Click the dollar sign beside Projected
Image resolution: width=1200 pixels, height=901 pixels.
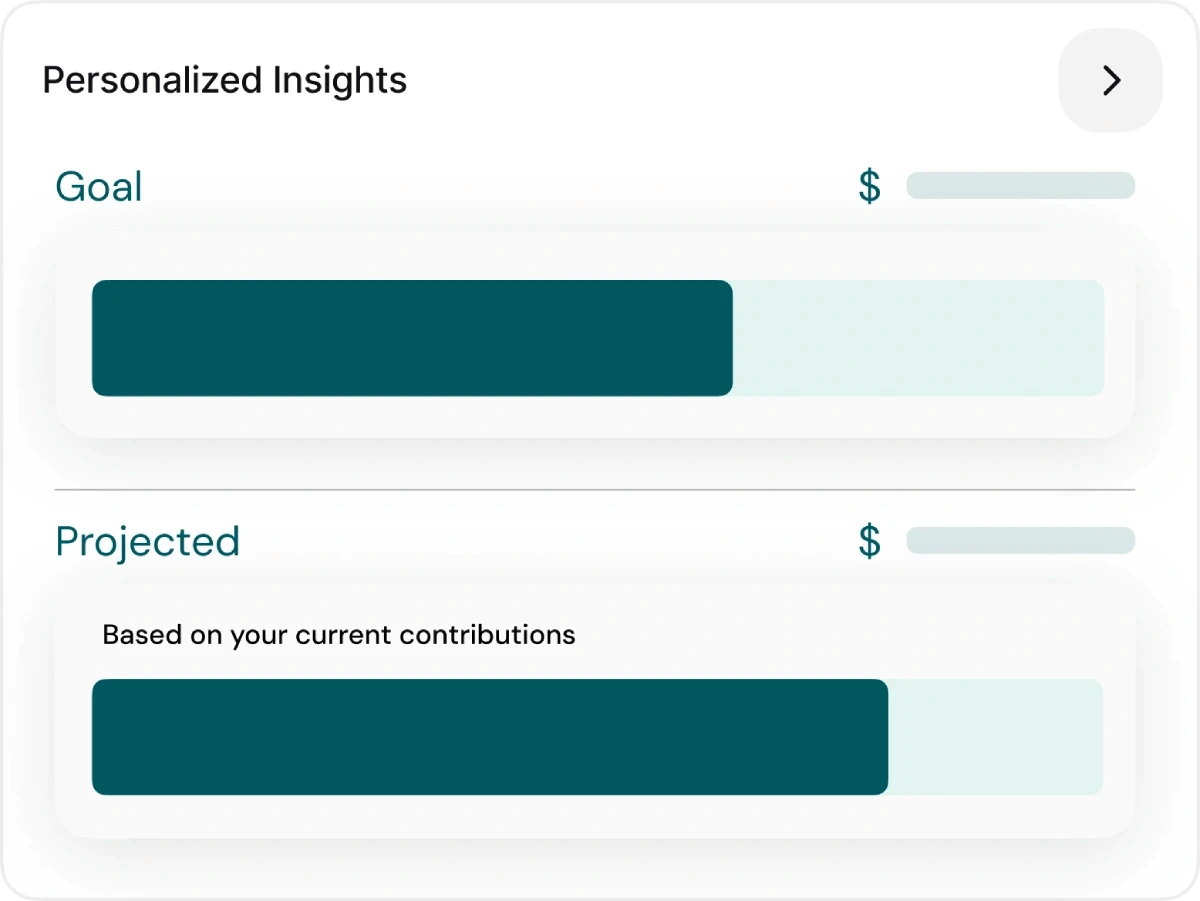tap(870, 541)
